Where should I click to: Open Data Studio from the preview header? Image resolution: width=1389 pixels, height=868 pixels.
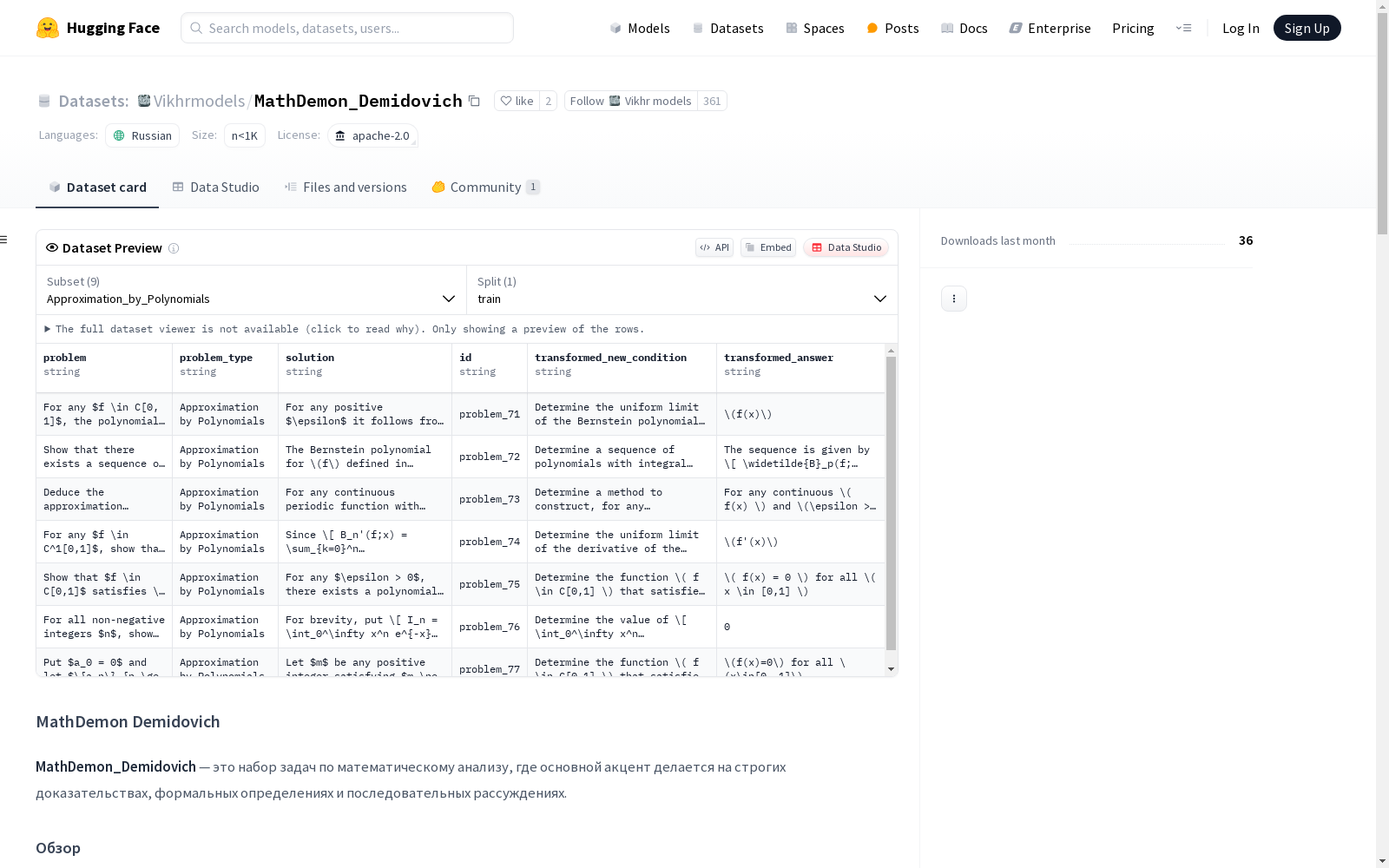[x=846, y=247]
